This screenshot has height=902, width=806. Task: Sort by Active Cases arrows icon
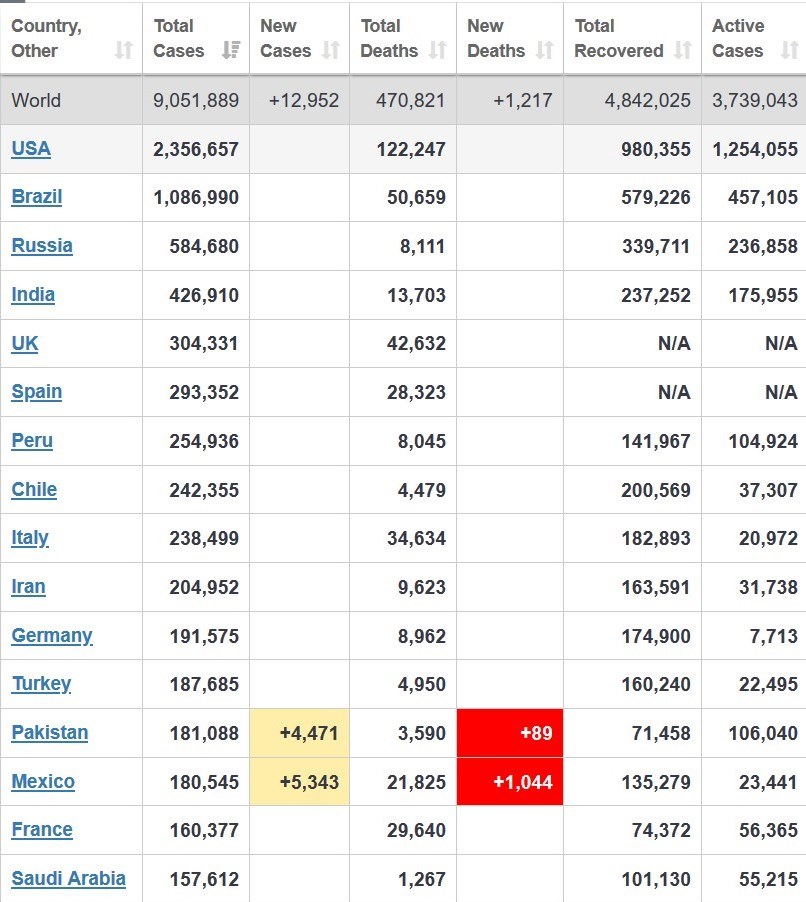coord(790,50)
